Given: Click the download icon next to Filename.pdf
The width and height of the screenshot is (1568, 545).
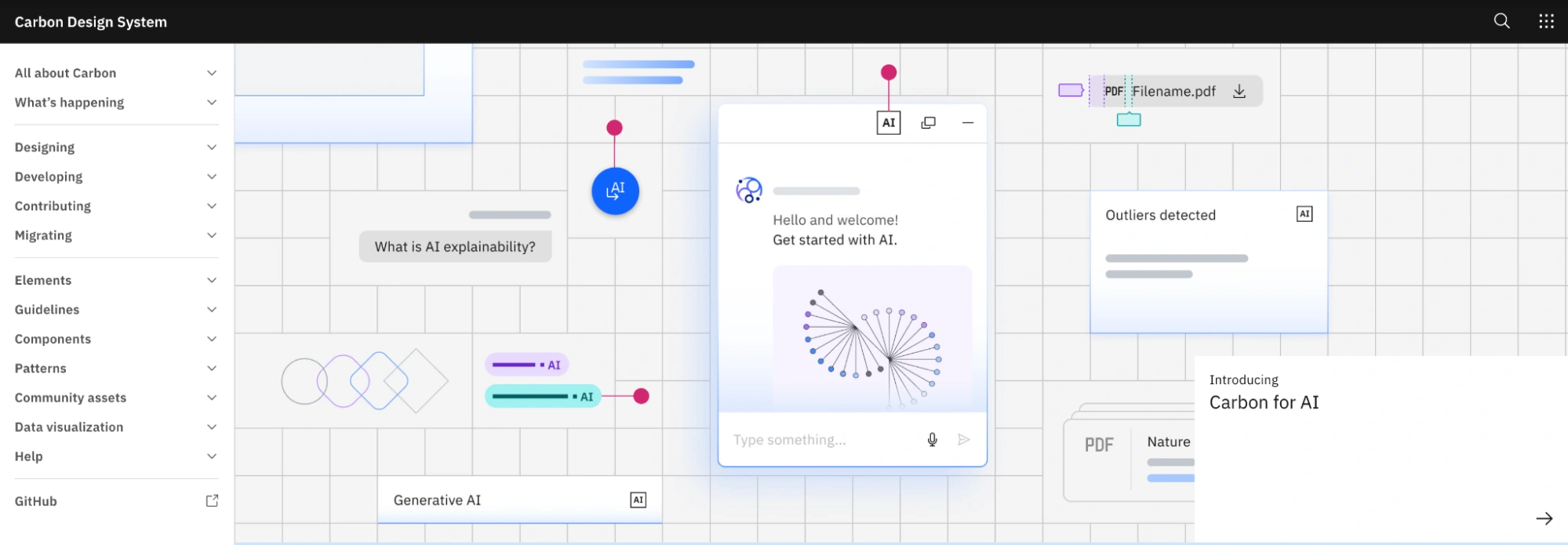Looking at the screenshot, I should tap(1239, 91).
